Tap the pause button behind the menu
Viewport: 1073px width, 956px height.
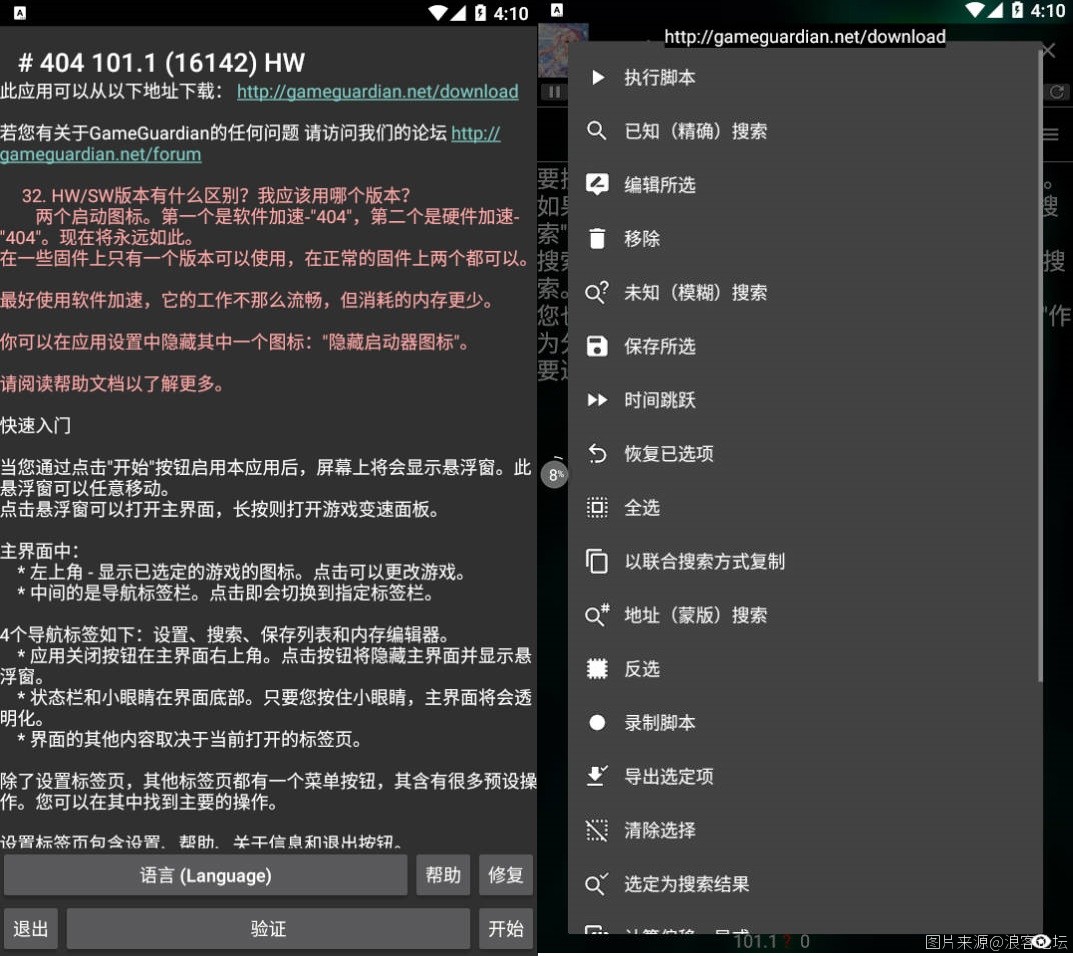(x=554, y=92)
